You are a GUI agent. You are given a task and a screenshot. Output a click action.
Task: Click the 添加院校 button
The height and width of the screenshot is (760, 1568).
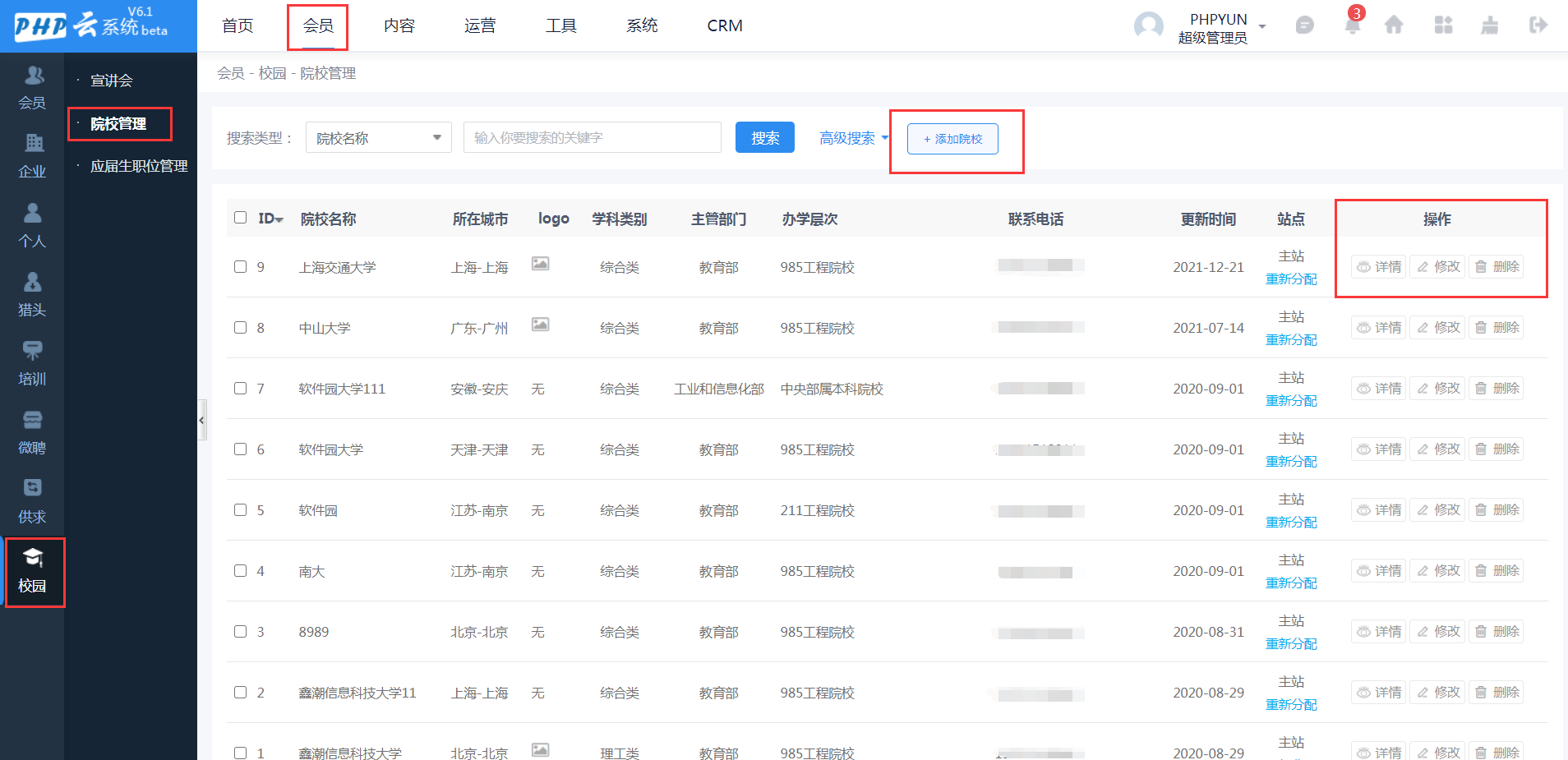coord(952,139)
